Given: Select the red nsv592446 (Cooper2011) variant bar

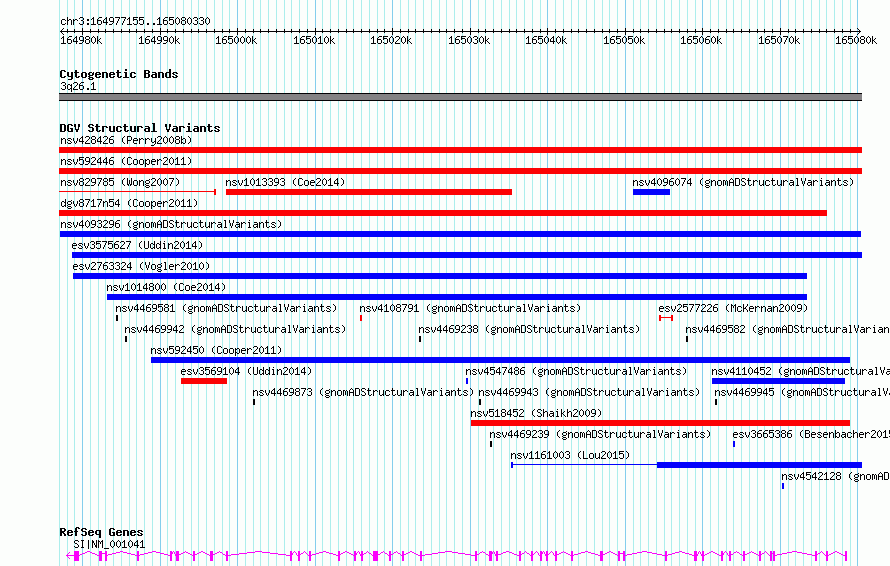Looking at the screenshot, I should 460,171.
